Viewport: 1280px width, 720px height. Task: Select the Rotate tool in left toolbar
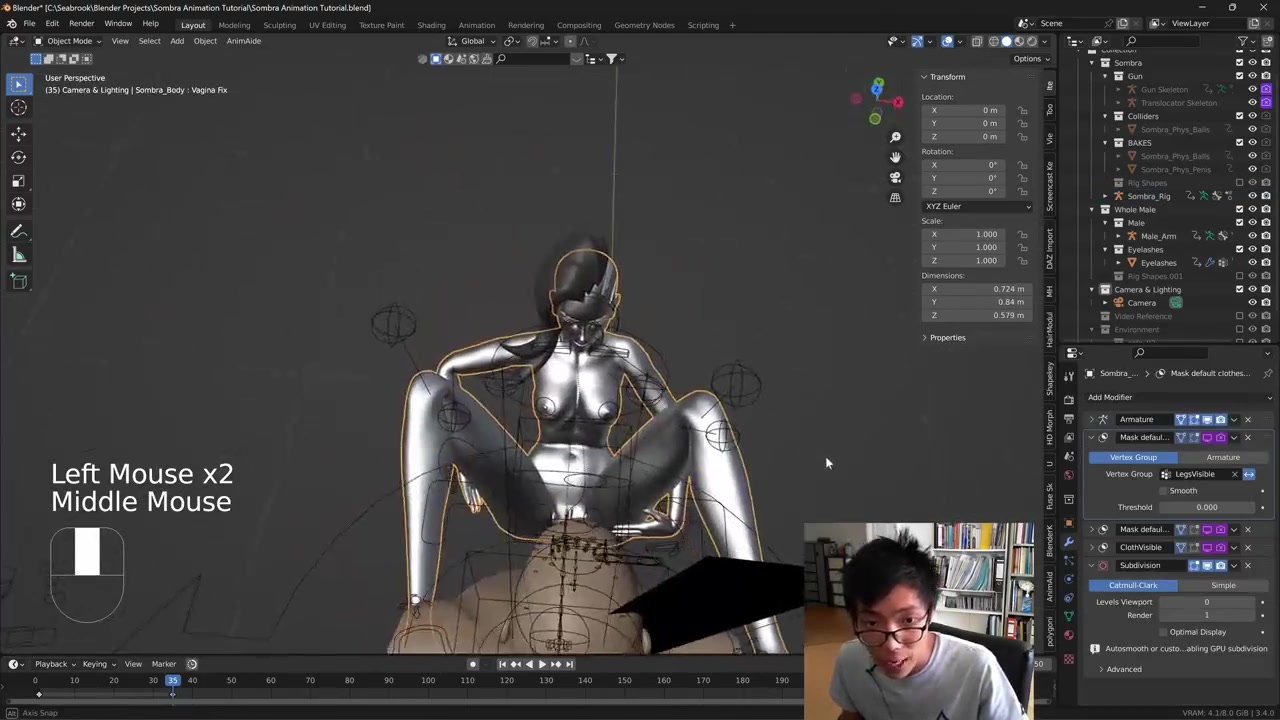point(18,157)
